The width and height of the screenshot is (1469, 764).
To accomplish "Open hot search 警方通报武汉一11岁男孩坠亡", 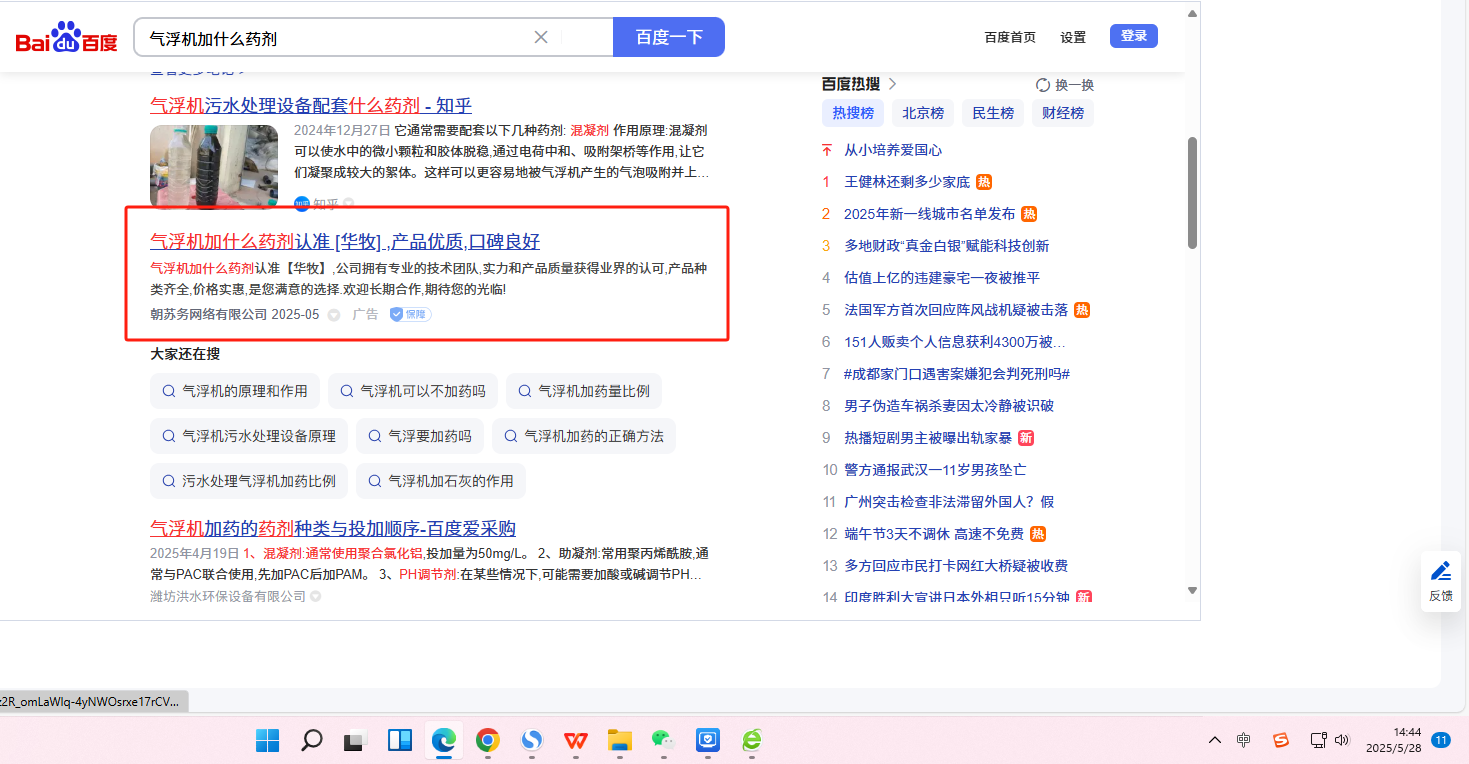I will [x=935, y=470].
